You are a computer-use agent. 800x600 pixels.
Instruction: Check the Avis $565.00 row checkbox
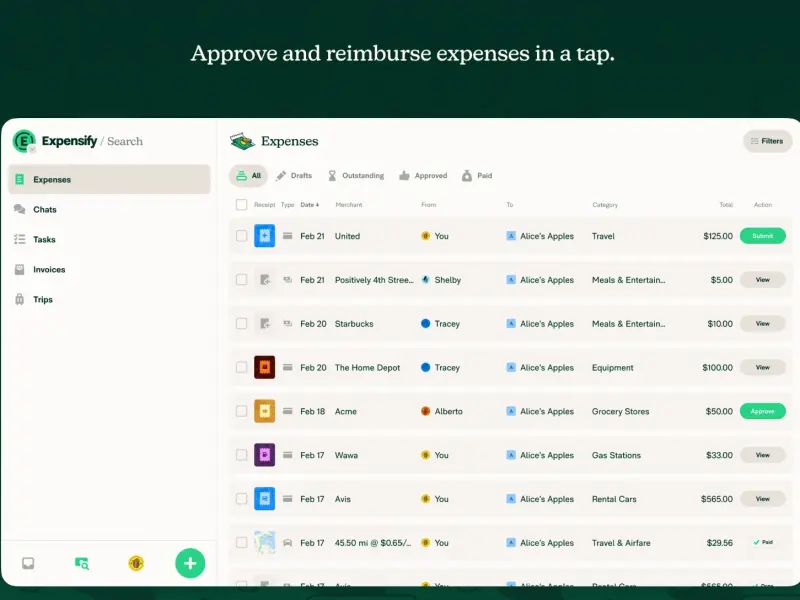click(241, 499)
